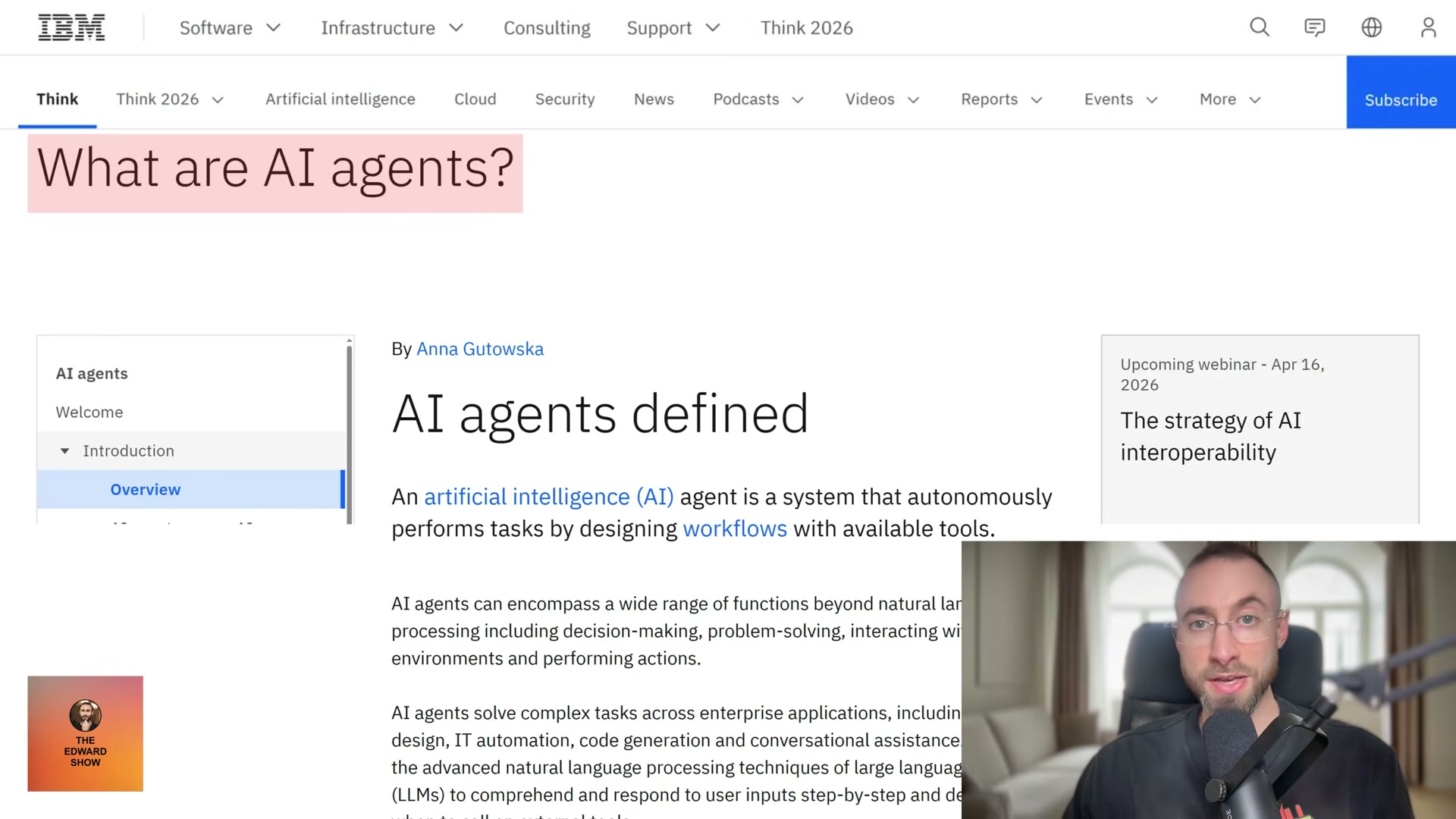1456x819 pixels.
Task: Open the Reports dropdown
Action: tap(1001, 99)
